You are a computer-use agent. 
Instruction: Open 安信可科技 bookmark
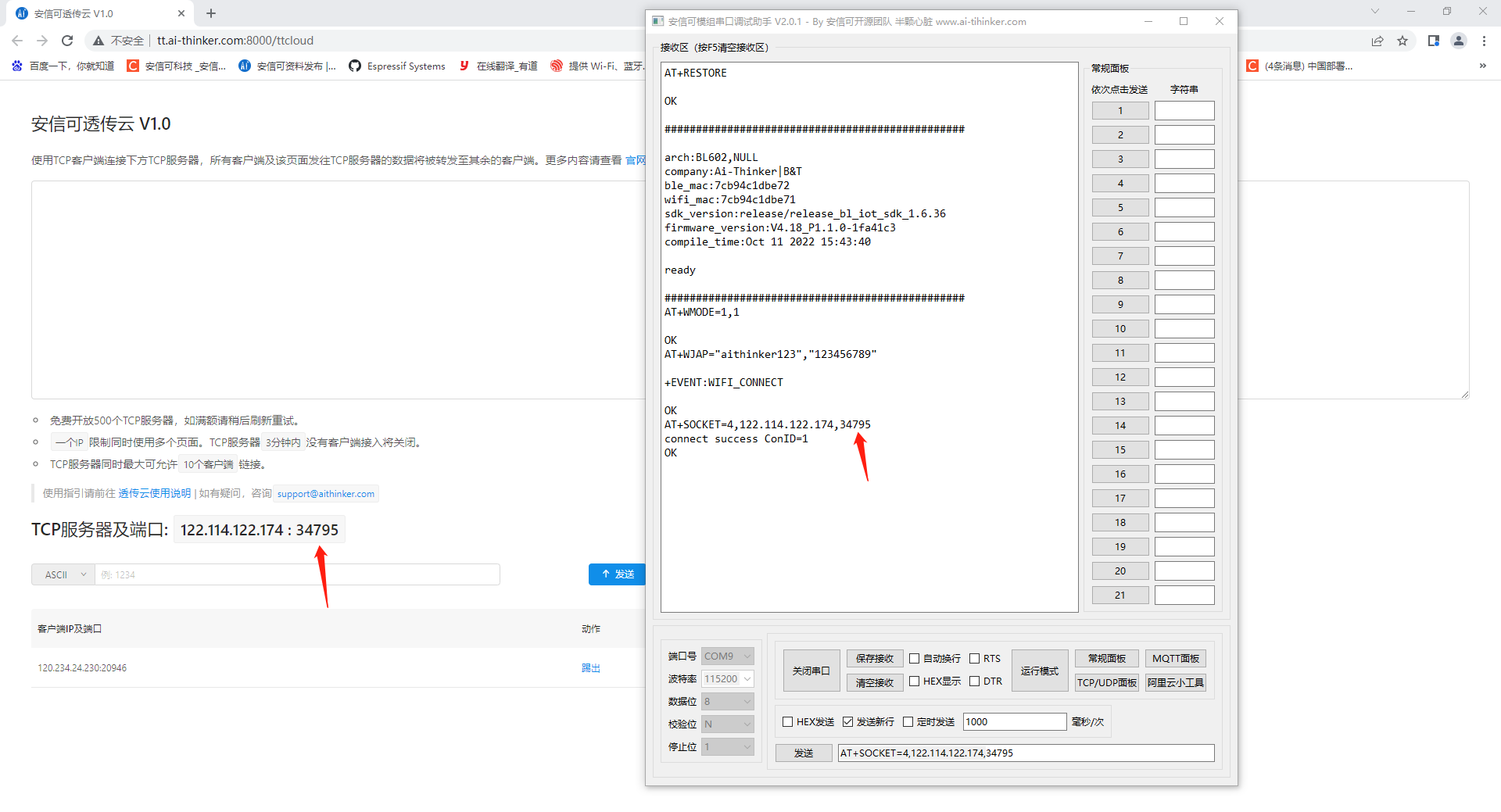[x=177, y=66]
